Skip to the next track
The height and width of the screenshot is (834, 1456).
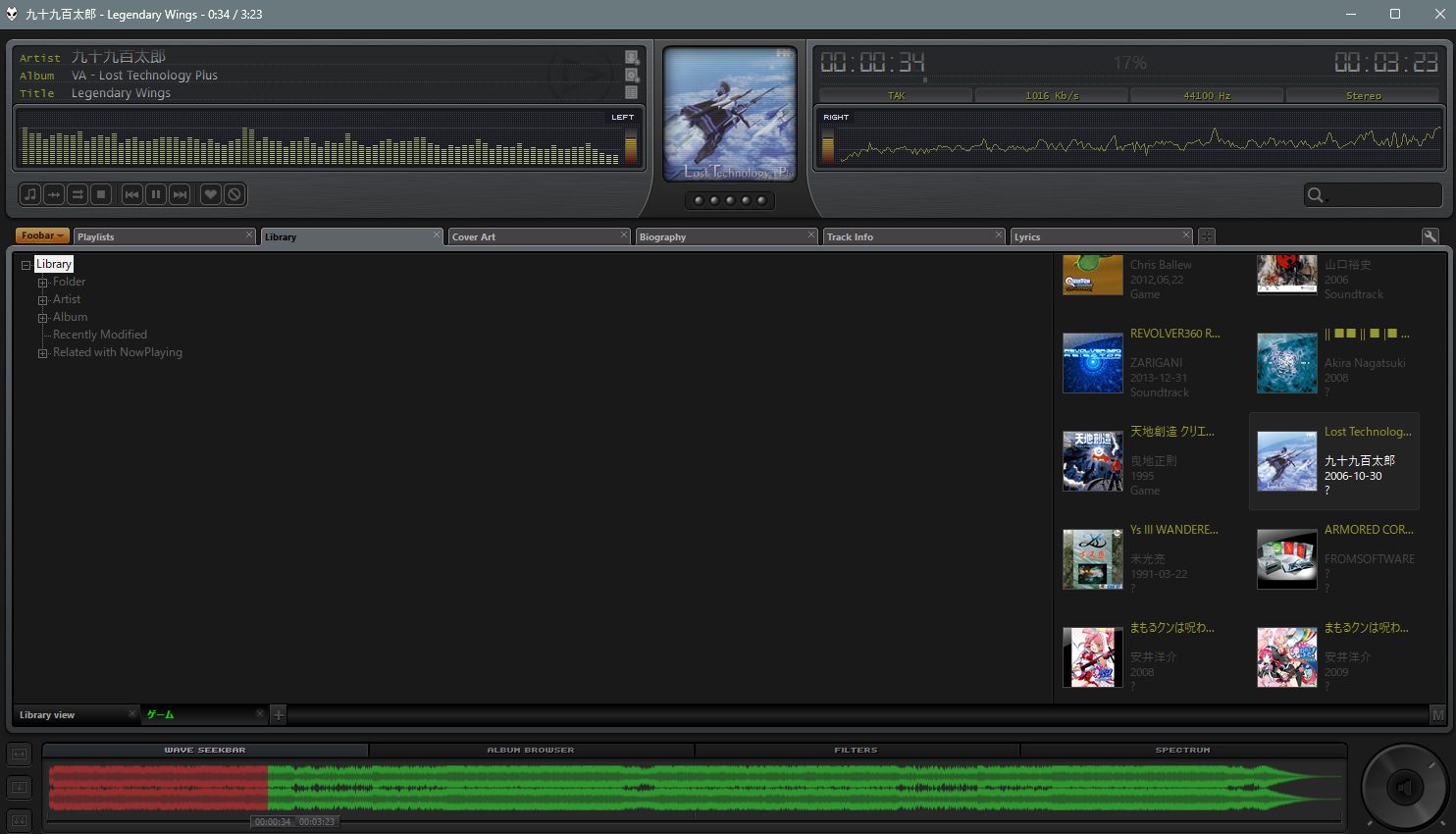click(180, 194)
